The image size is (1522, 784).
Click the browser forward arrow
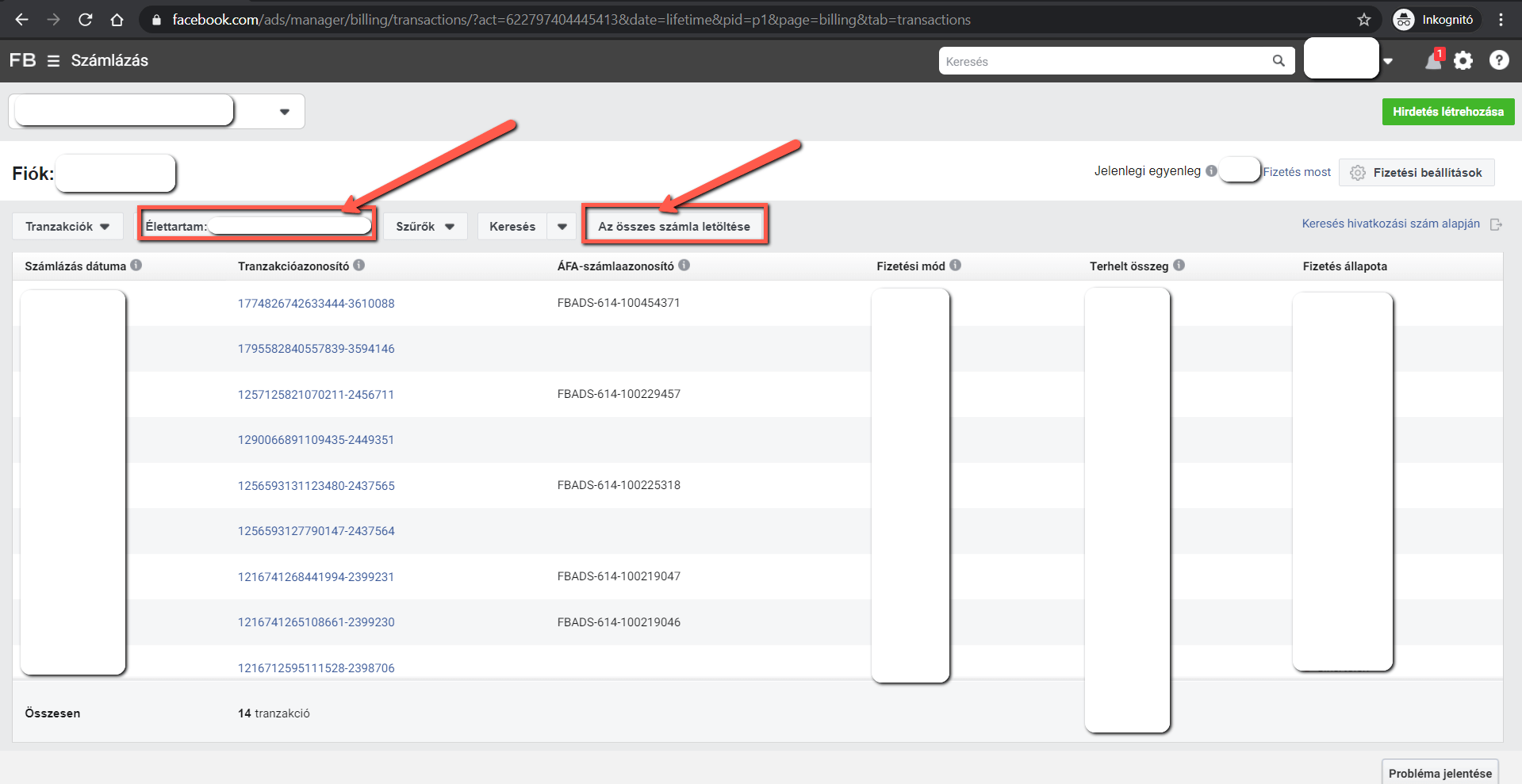point(53,20)
